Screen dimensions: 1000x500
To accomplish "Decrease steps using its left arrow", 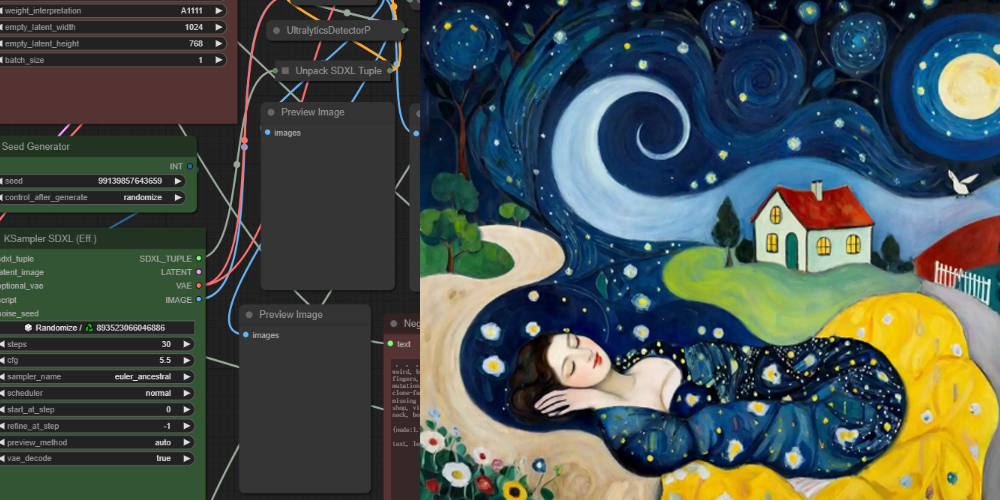I will [x=2, y=344].
